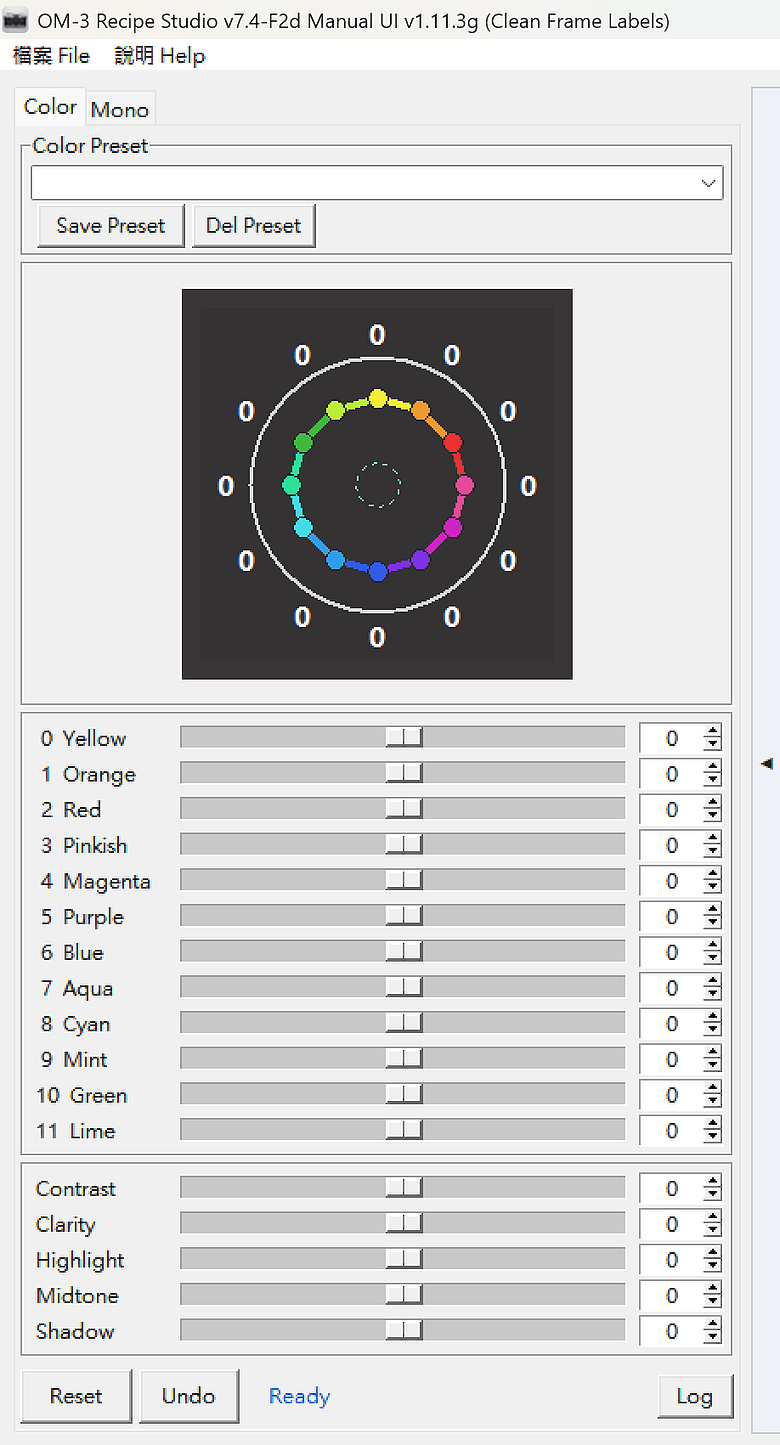Viewport: 780px width, 1445px height.
Task: Click the Reset button
Action: 76,1396
